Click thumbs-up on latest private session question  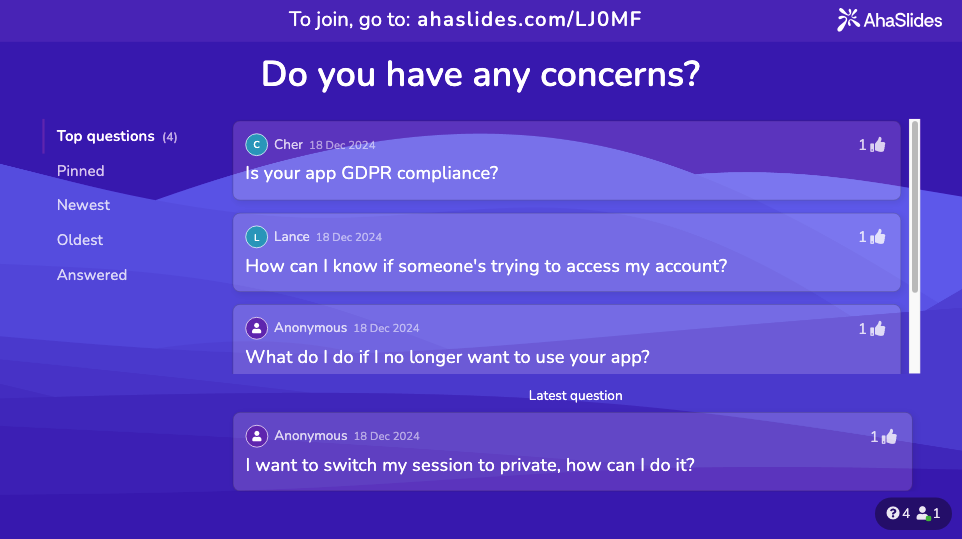890,437
